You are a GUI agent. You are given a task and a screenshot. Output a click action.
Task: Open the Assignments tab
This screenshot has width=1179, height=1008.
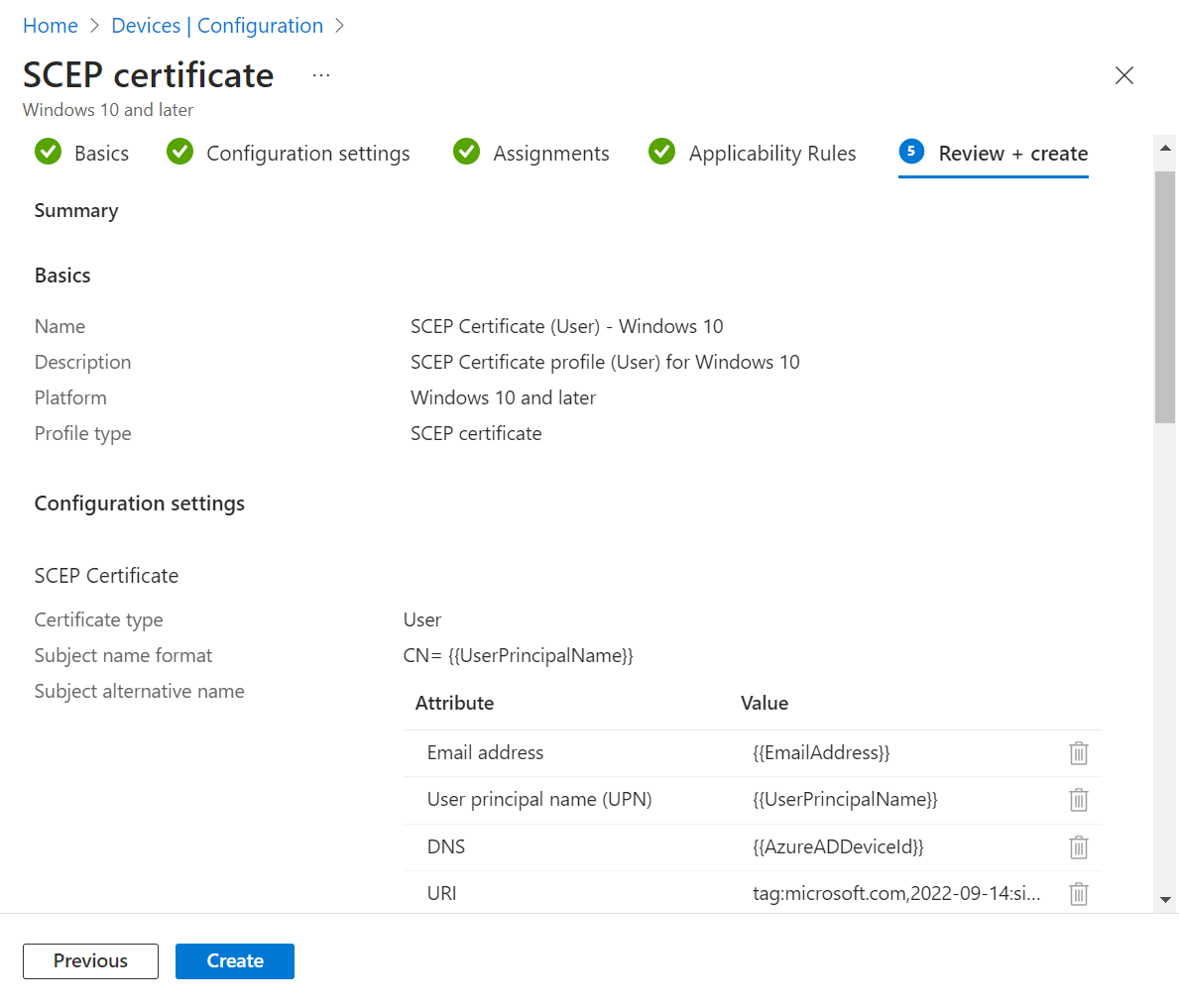point(531,153)
